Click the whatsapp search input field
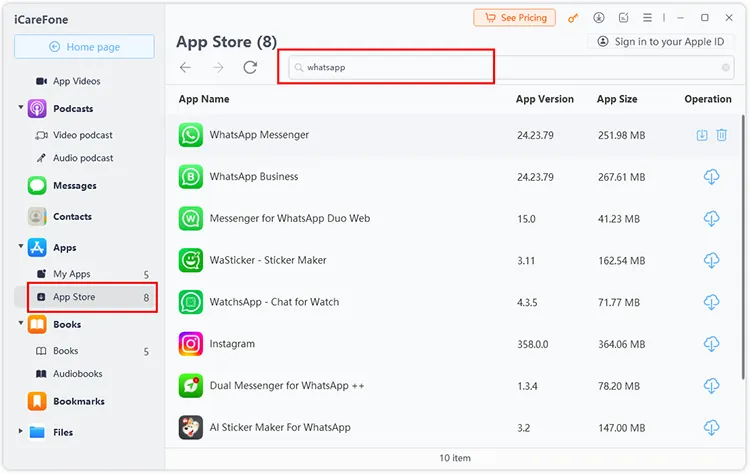Viewport: 750px width, 474px height. pos(511,67)
